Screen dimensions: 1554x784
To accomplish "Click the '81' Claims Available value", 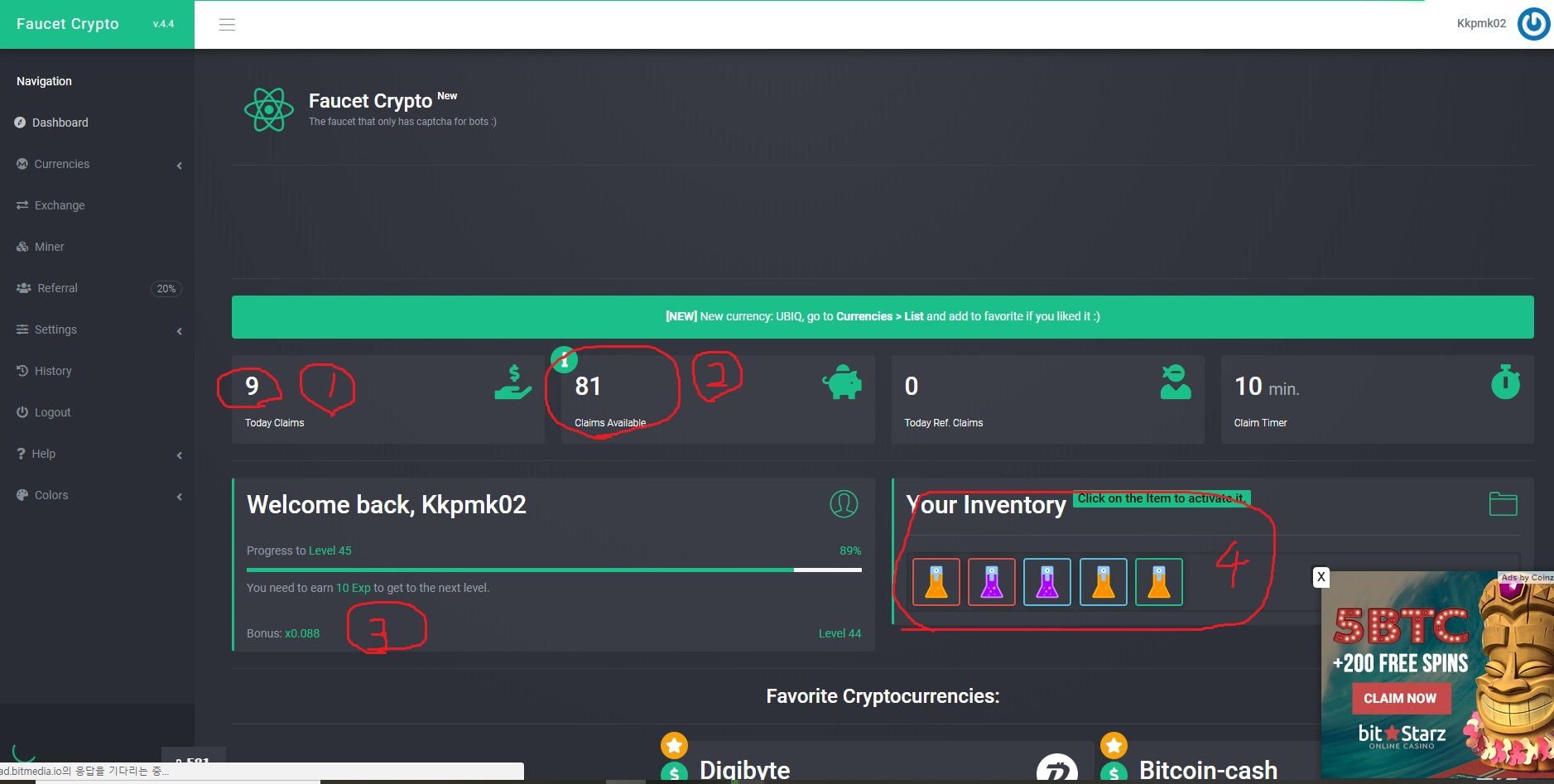I will pos(588,386).
